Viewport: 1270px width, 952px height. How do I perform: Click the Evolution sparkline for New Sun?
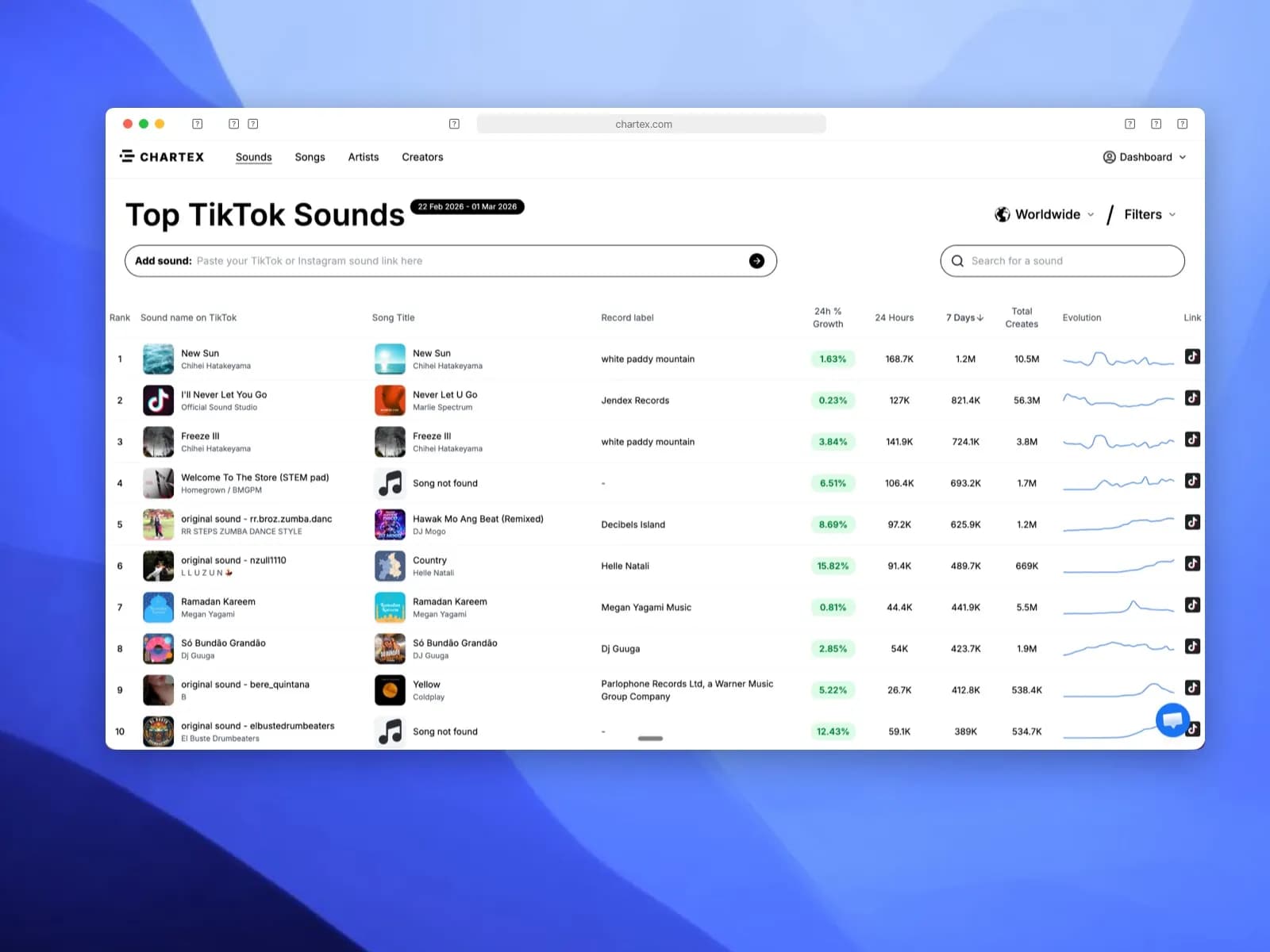[x=1118, y=358]
